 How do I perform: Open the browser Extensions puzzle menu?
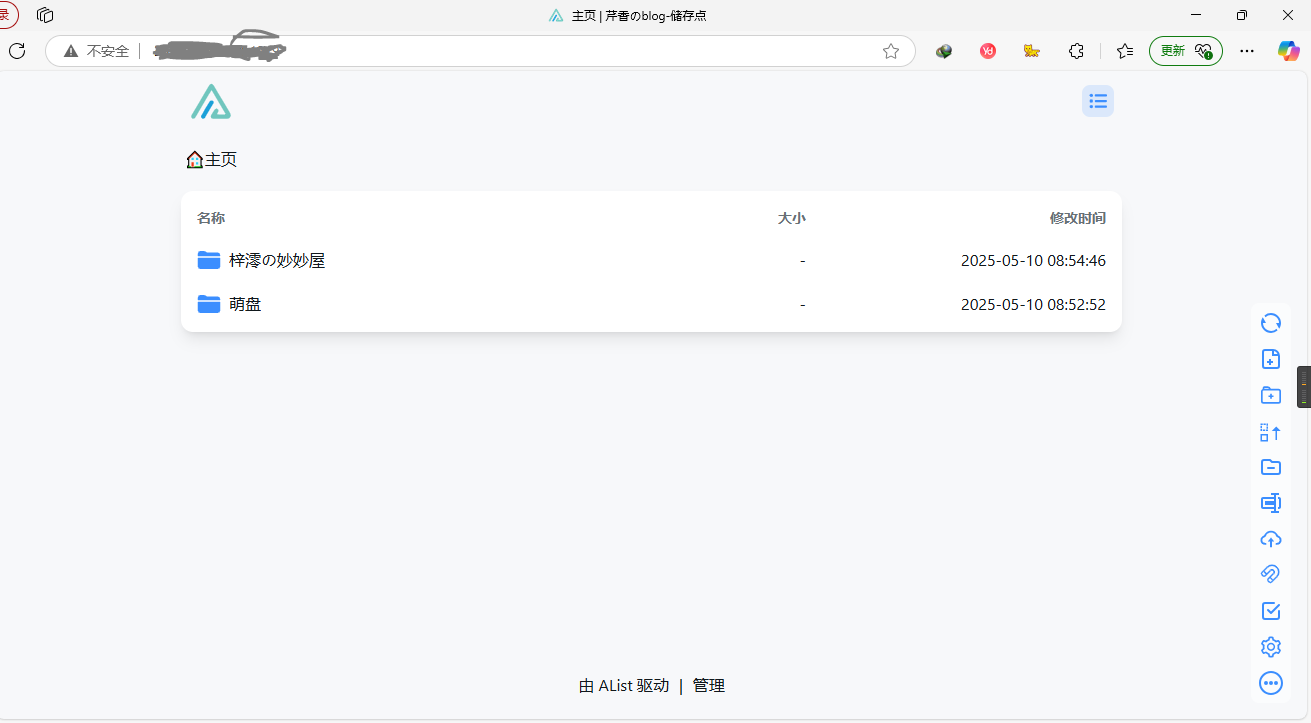point(1076,51)
